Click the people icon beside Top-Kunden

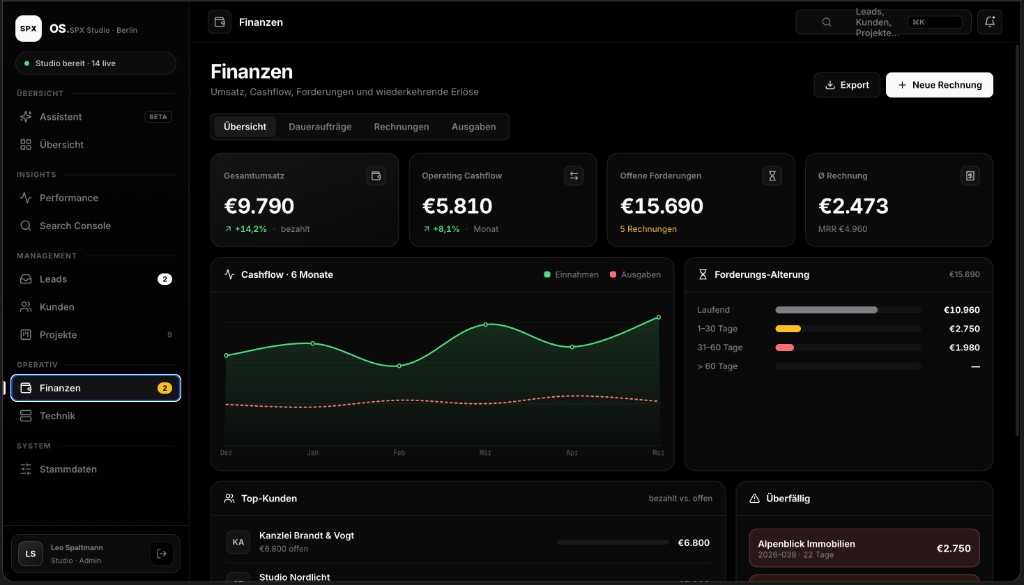(x=229, y=498)
